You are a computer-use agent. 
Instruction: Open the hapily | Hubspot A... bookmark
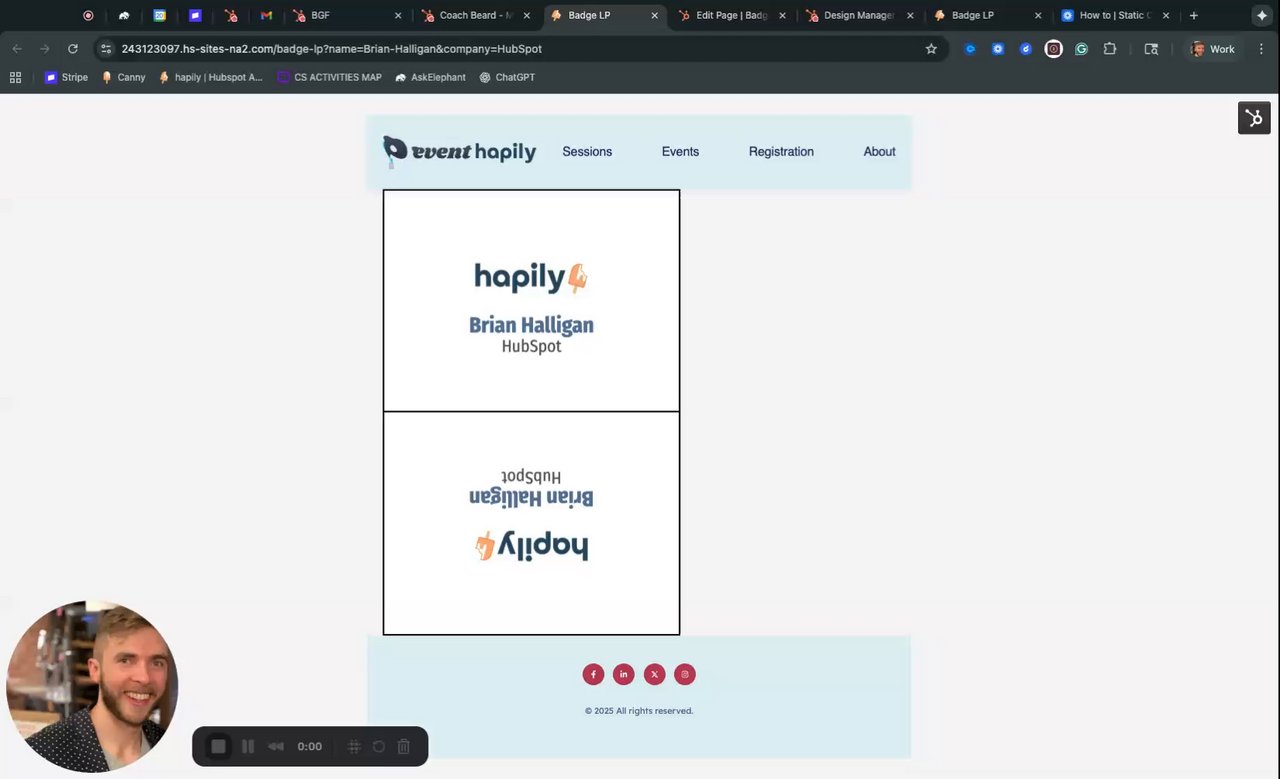click(210, 77)
